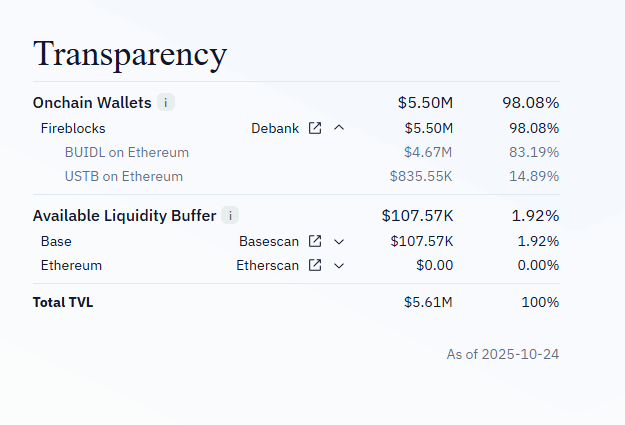
Task: Click the Total TVL label
Action: [63, 302]
